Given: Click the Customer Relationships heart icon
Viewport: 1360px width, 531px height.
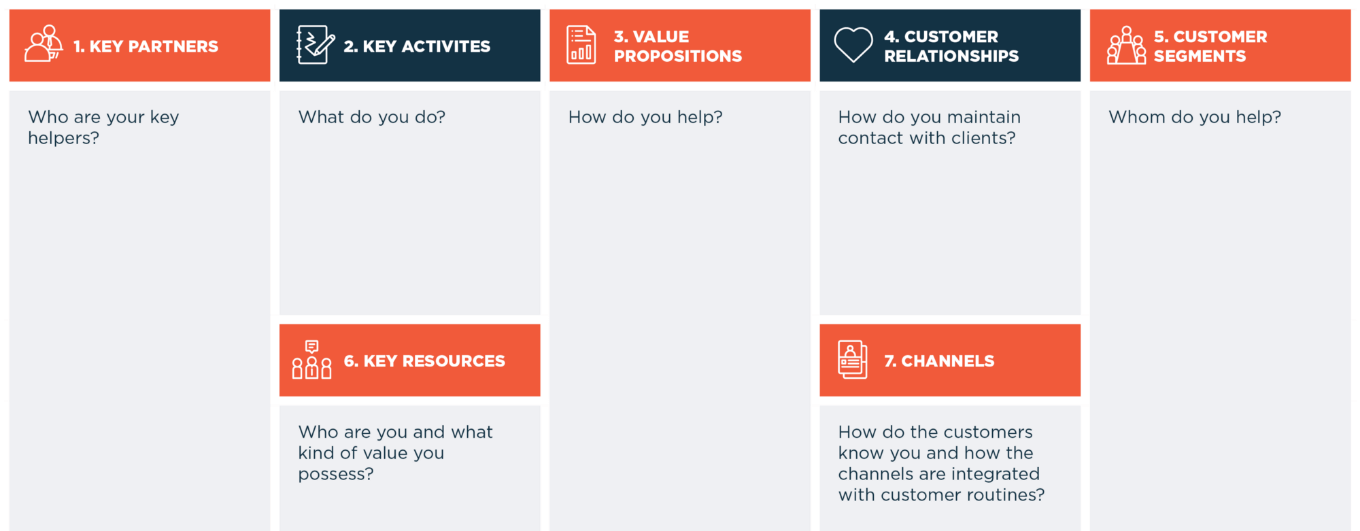Looking at the screenshot, I should 853,45.
